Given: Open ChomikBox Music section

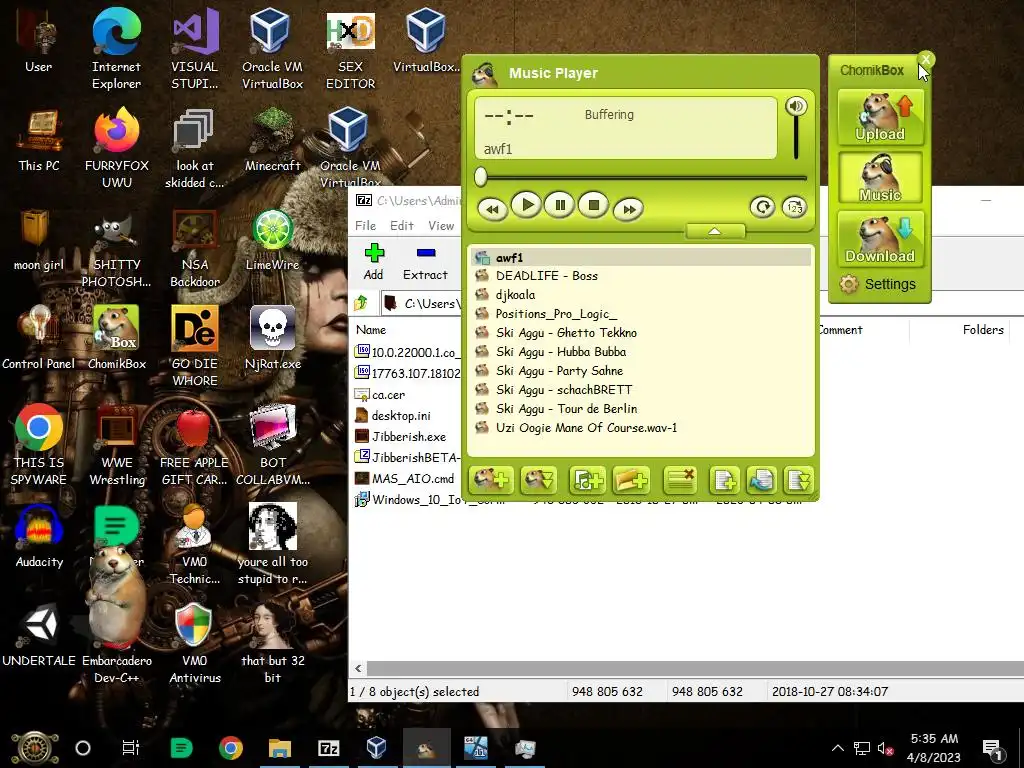Looking at the screenshot, I should [x=880, y=178].
